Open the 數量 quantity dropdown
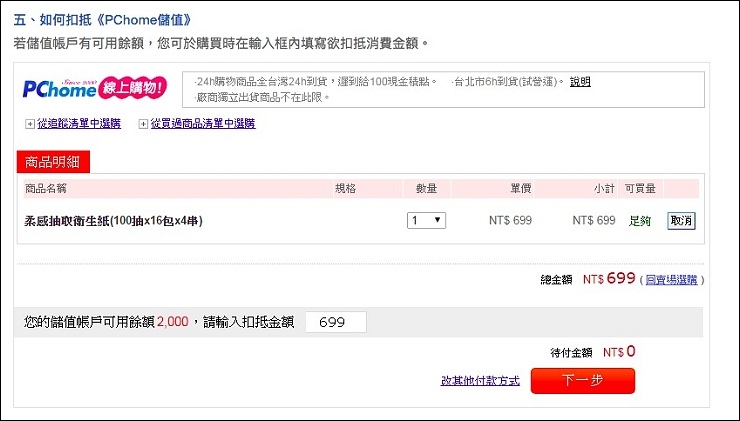Image resolution: width=740 pixels, height=421 pixels. [426, 220]
